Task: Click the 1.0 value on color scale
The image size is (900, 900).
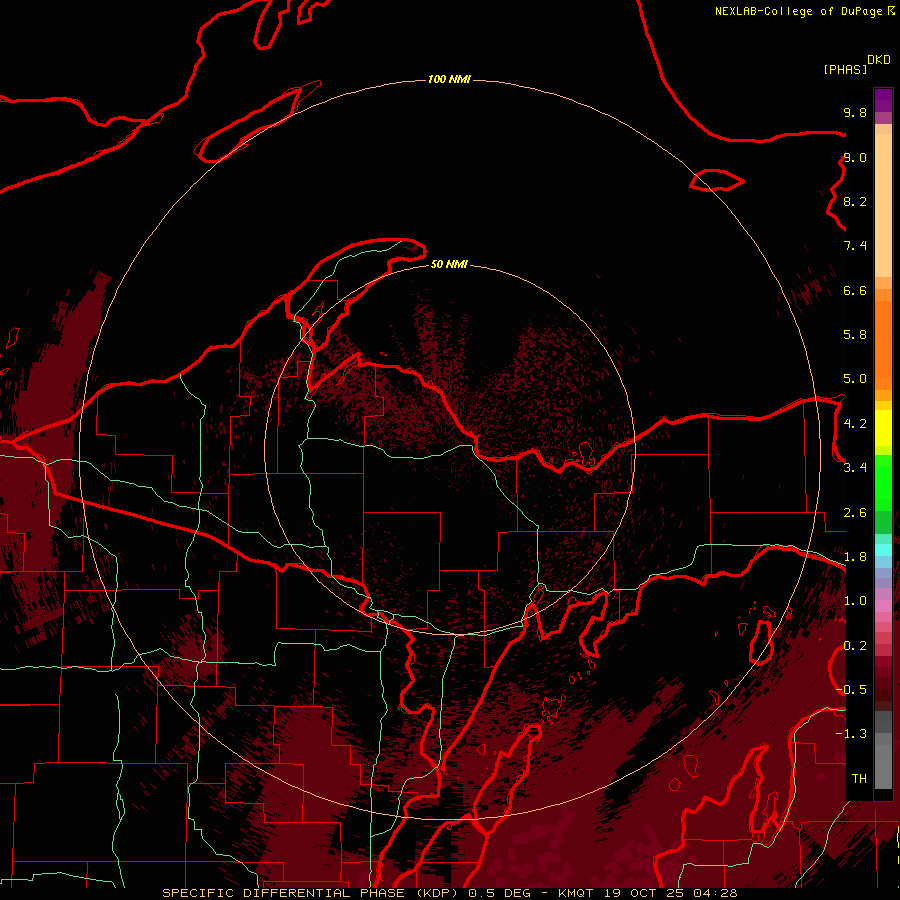Action: click(x=855, y=601)
